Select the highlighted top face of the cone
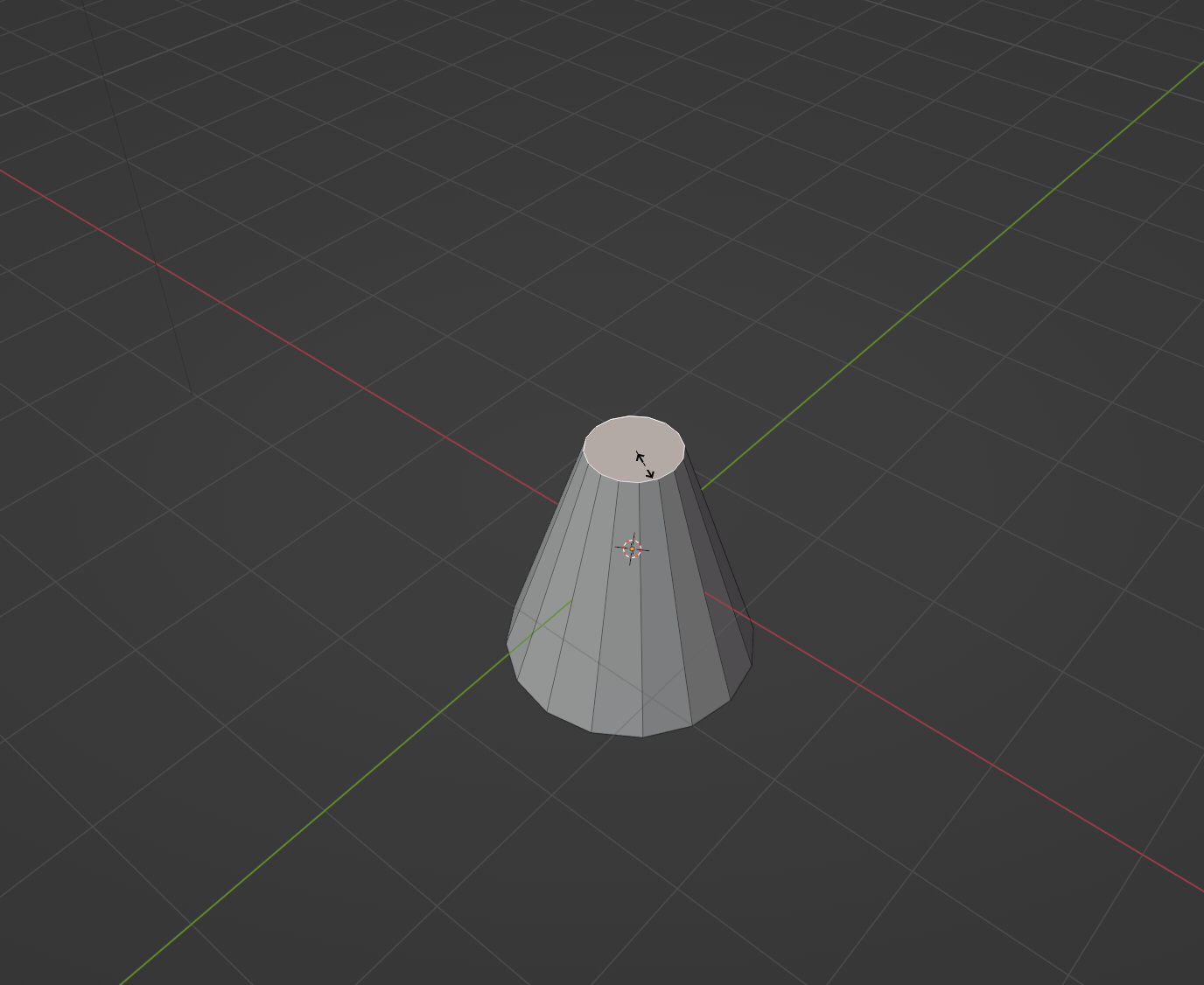The width and height of the screenshot is (1204, 985). [x=634, y=449]
